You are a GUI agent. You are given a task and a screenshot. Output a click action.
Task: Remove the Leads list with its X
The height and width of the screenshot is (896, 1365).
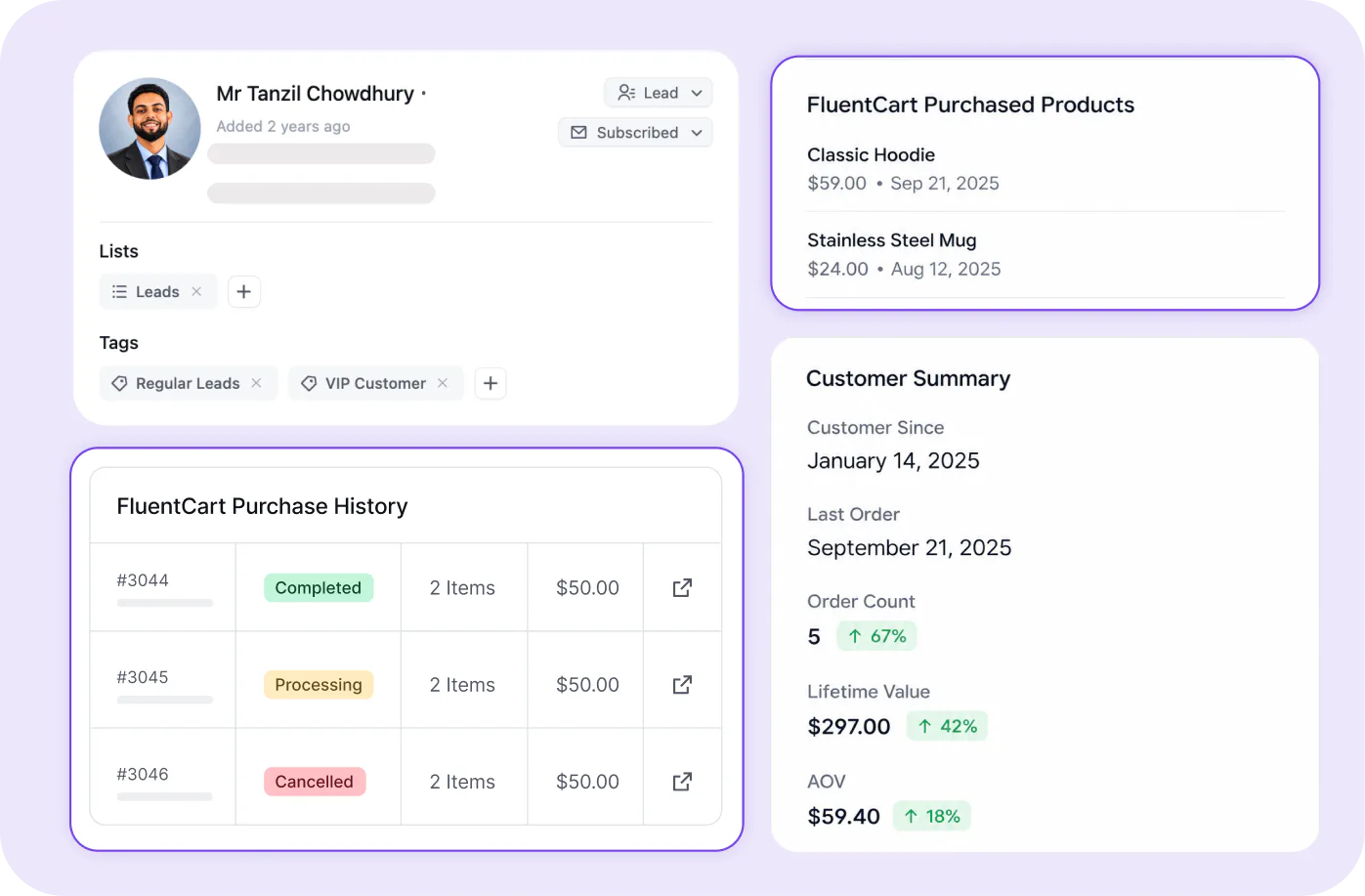click(x=196, y=291)
